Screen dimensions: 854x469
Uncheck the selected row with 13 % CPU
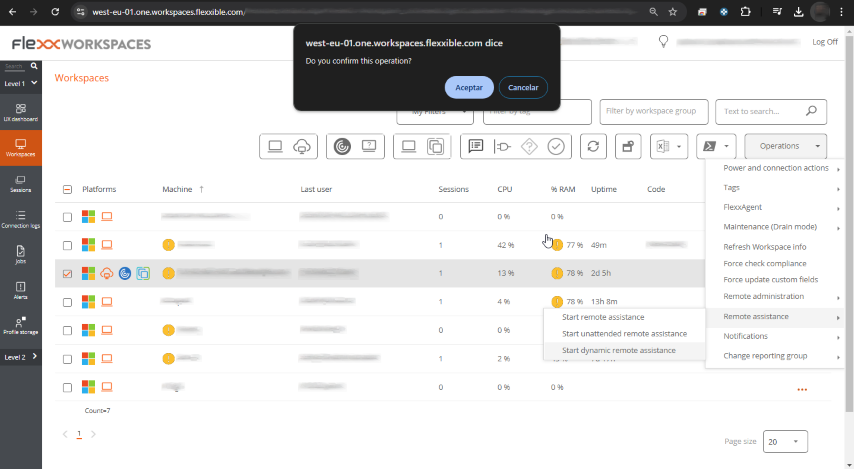tap(67, 273)
